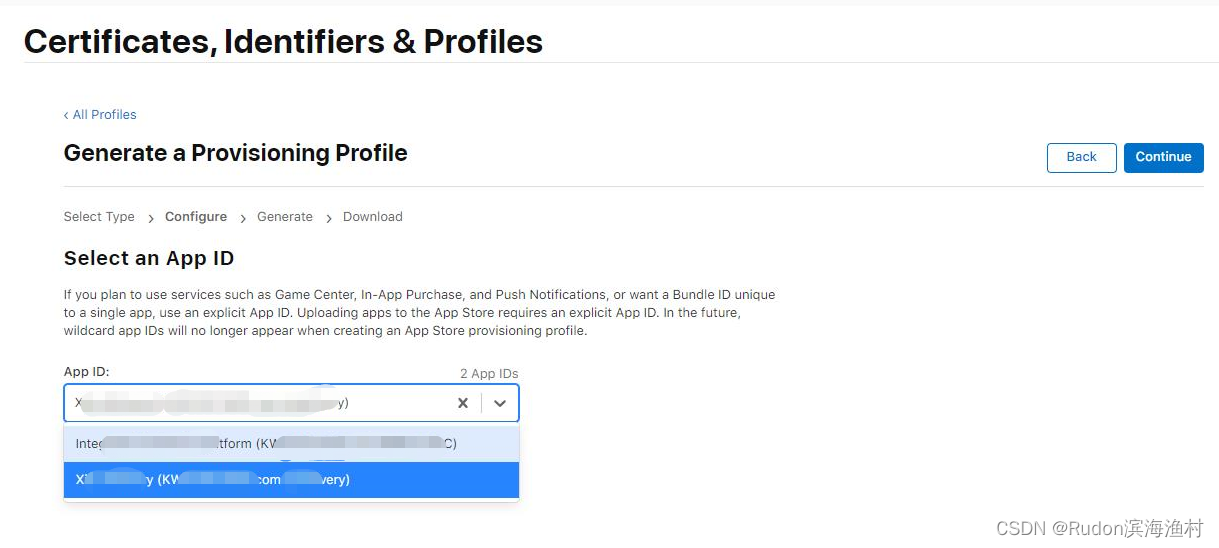The image size is (1219, 548).
Task: Collapse the App ID dropdown arrow
Action: (500, 403)
